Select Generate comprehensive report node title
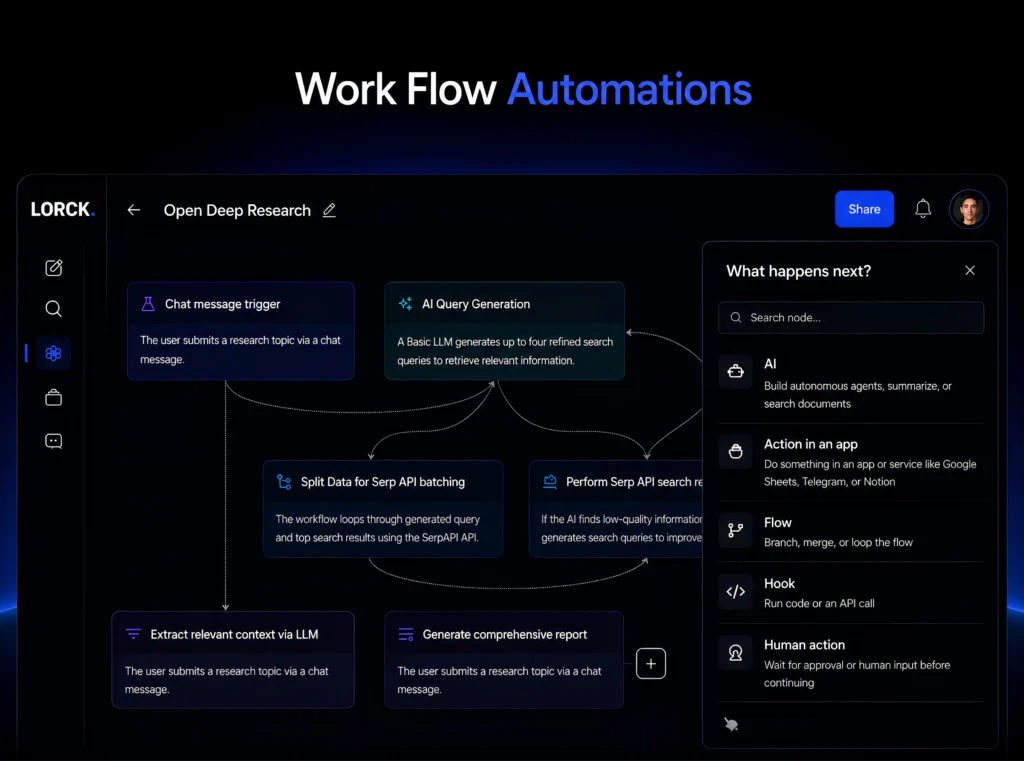 [505, 634]
